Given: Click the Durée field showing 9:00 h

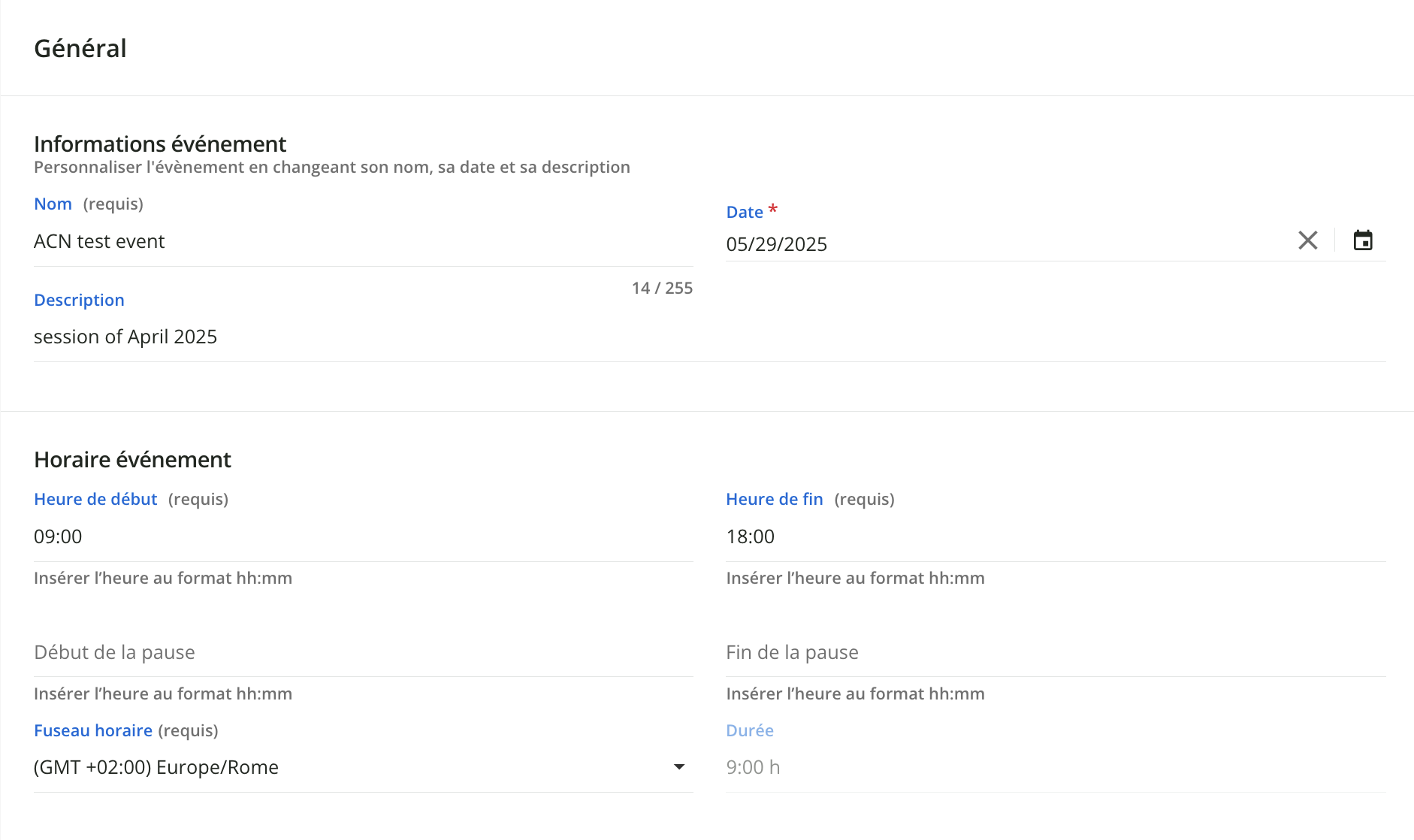Looking at the screenshot, I should tap(1055, 767).
